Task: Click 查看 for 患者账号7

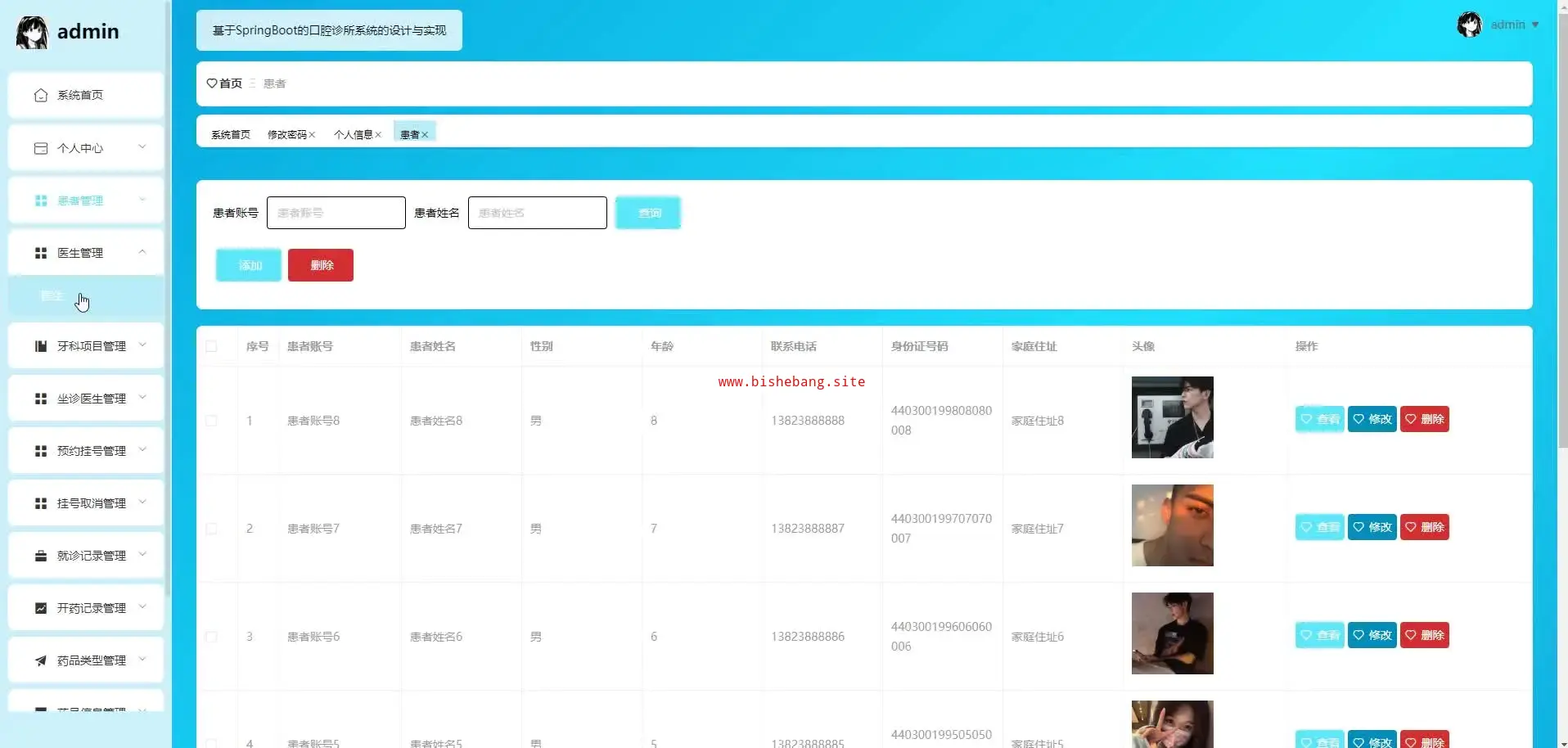Action: [1320, 527]
